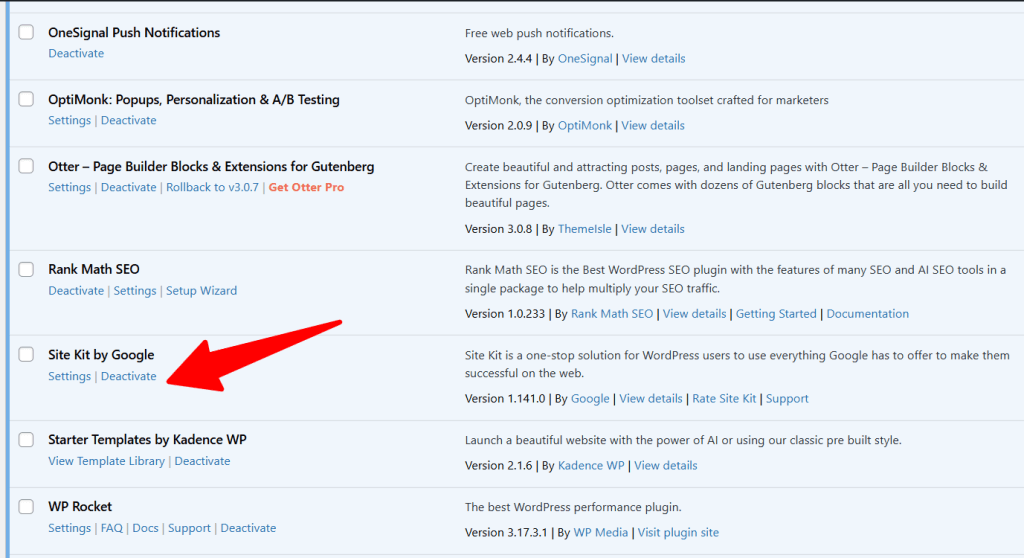This screenshot has height=558, width=1024.
Task: Open Rank Math SEO author link
Action: (x=612, y=314)
